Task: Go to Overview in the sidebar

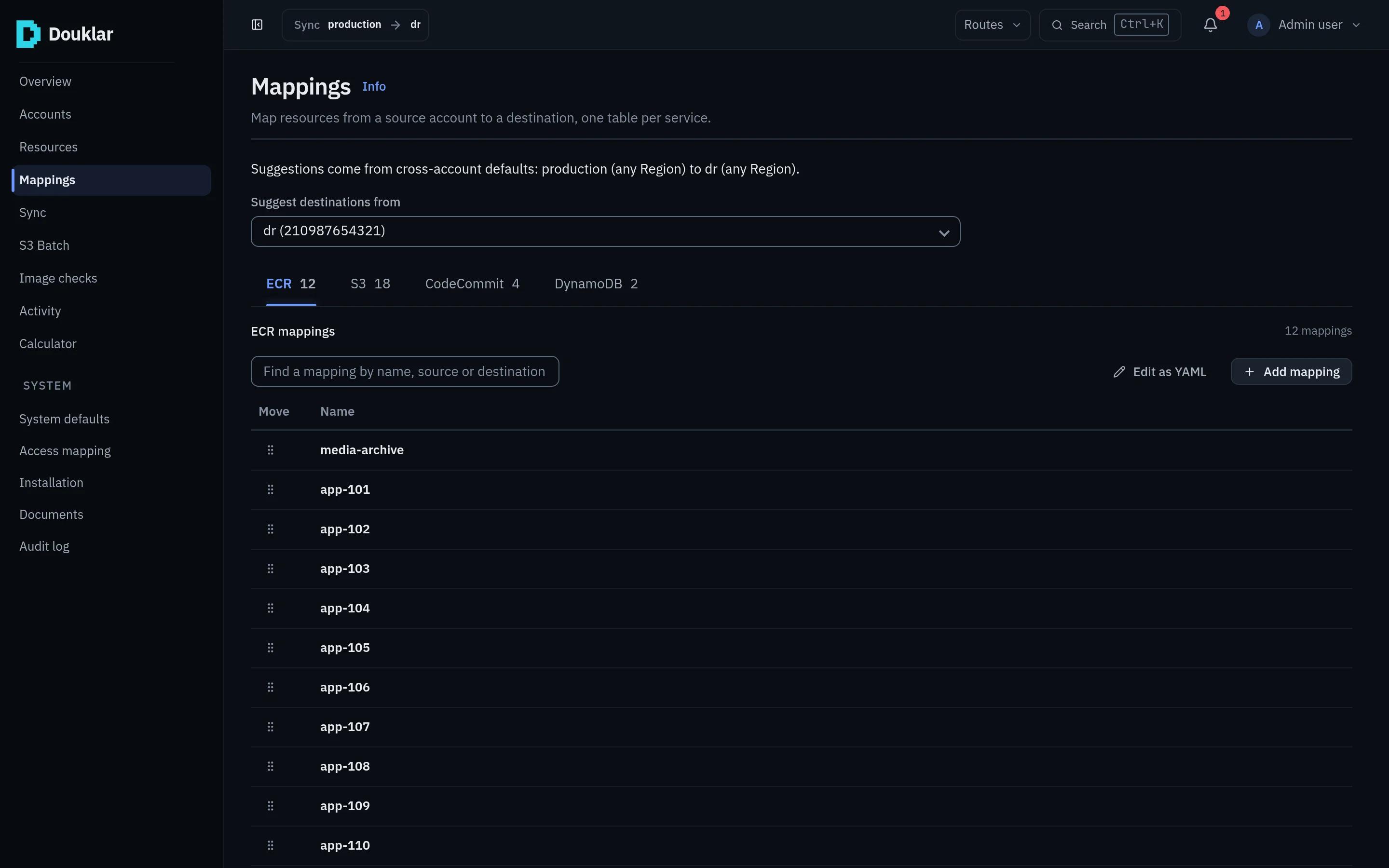Action: (x=111, y=81)
